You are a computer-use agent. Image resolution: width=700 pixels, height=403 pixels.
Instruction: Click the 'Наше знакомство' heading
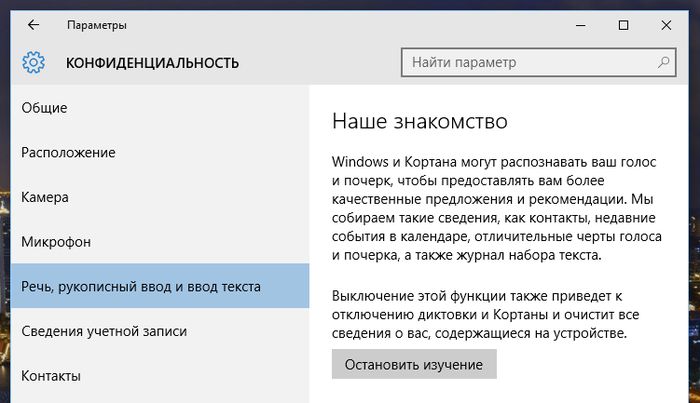coord(420,121)
